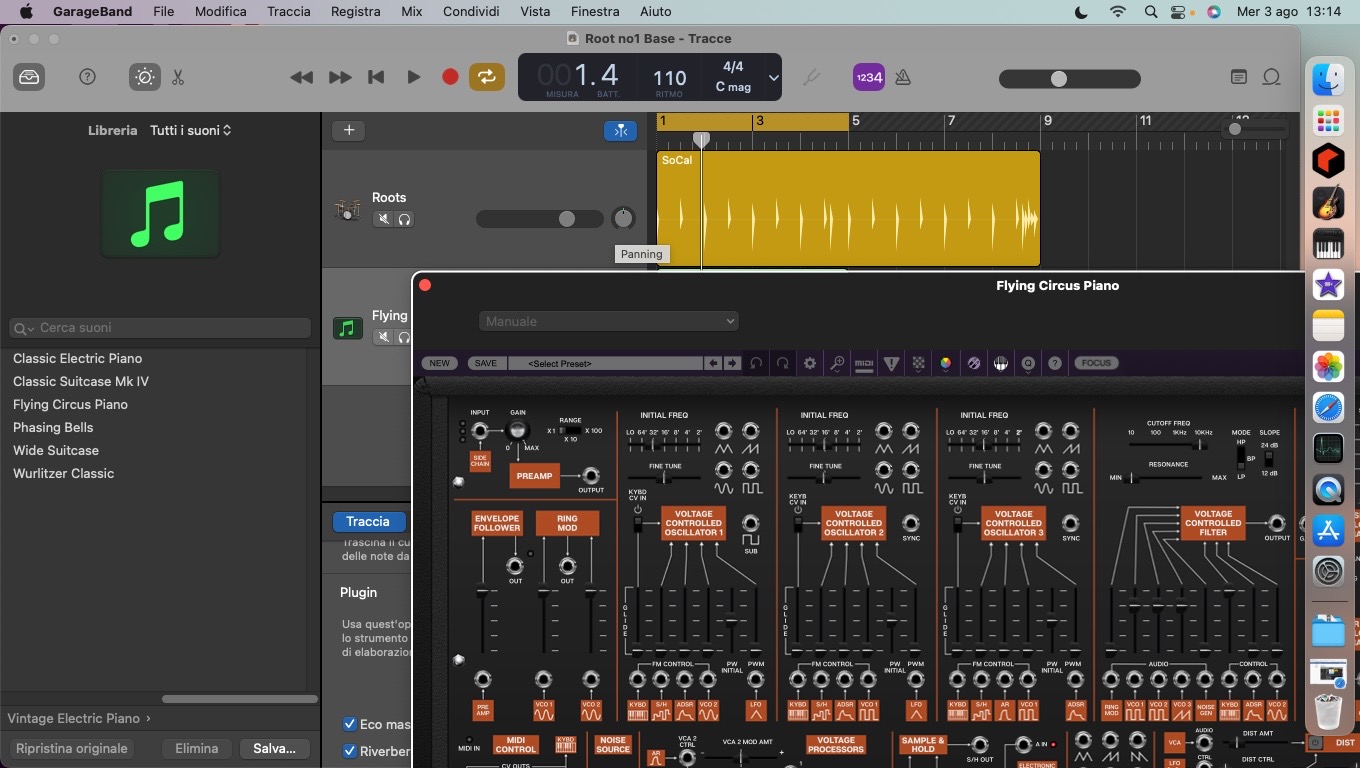
Task: Select Classic Electric Piano sound
Action: point(77,358)
